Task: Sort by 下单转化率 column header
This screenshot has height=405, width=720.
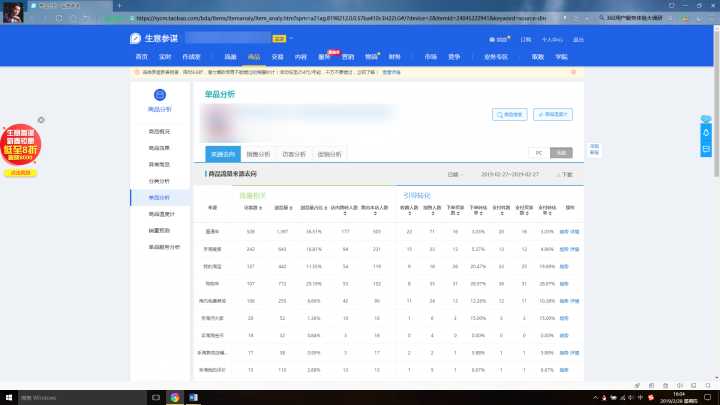Action: pyautogui.click(x=478, y=208)
